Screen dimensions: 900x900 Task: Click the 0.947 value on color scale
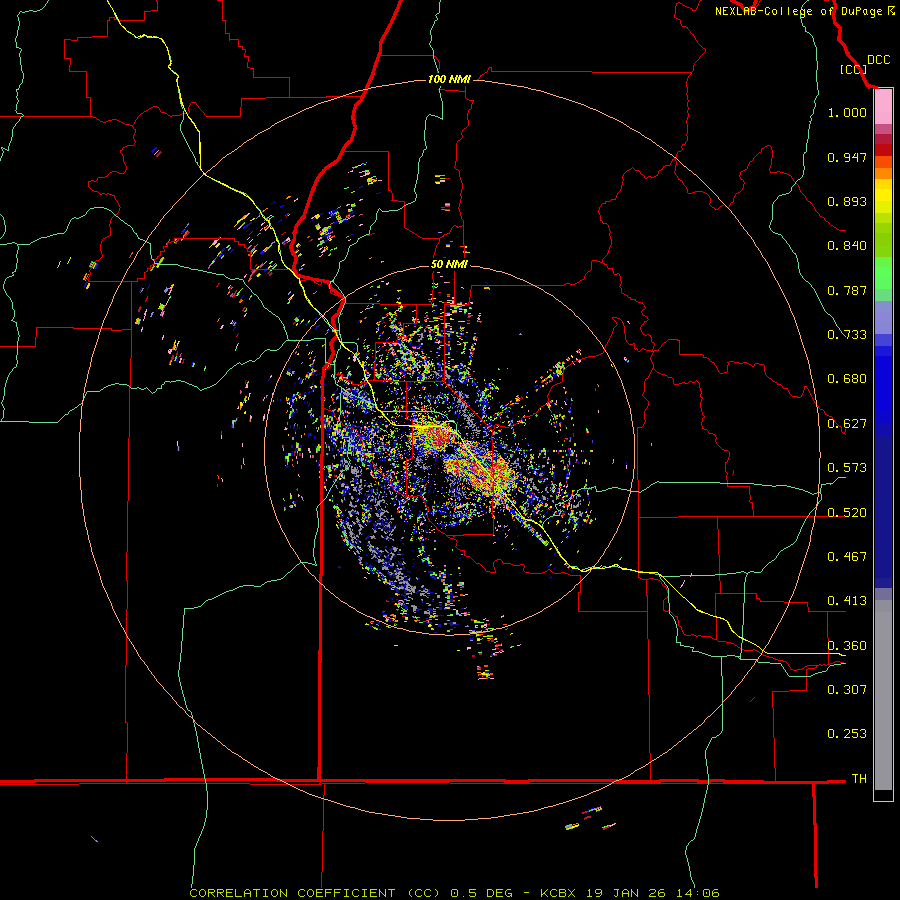pos(847,157)
